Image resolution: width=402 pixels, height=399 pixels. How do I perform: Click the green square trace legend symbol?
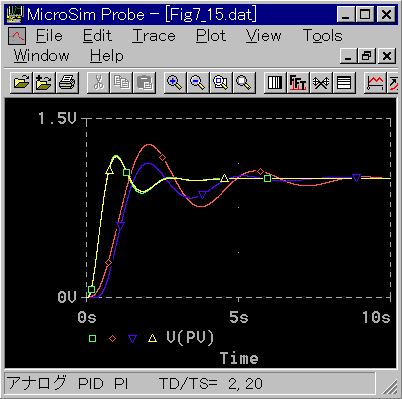[x=93, y=339]
